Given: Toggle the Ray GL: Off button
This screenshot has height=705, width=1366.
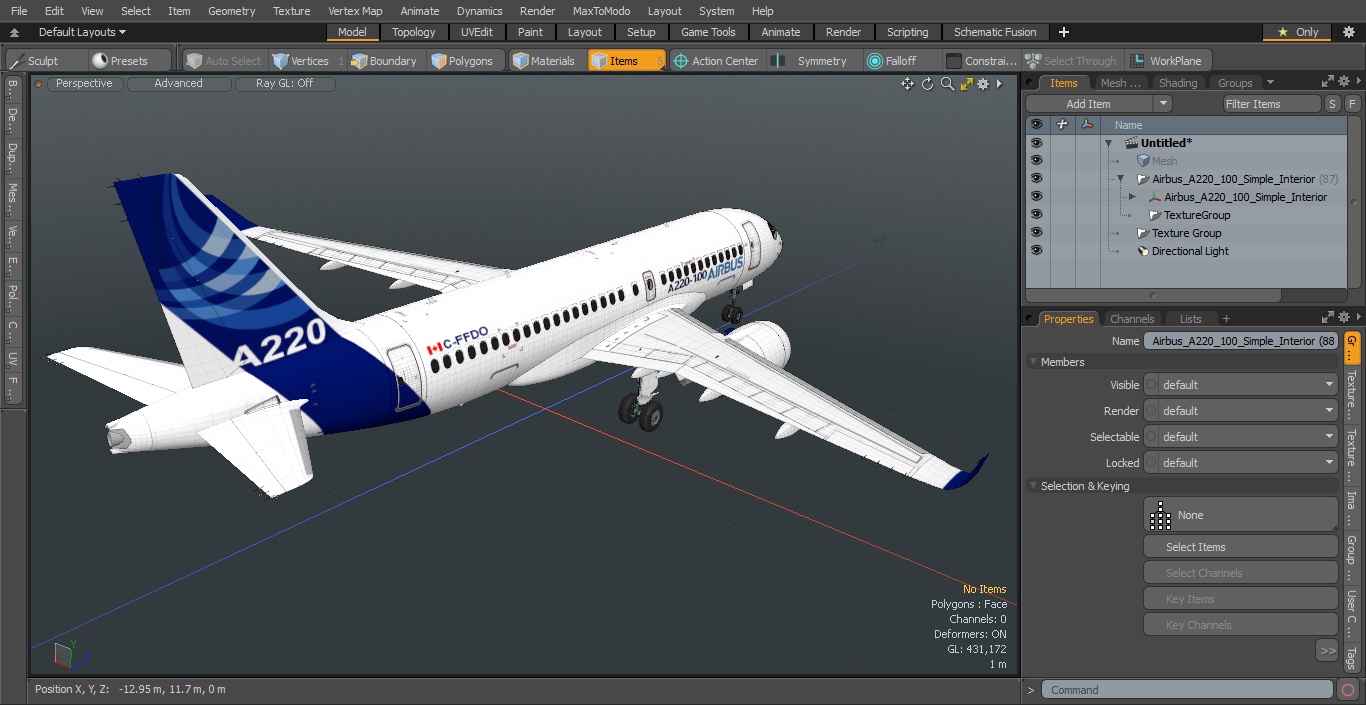Looking at the screenshot, I should click(x=284, y=84).
